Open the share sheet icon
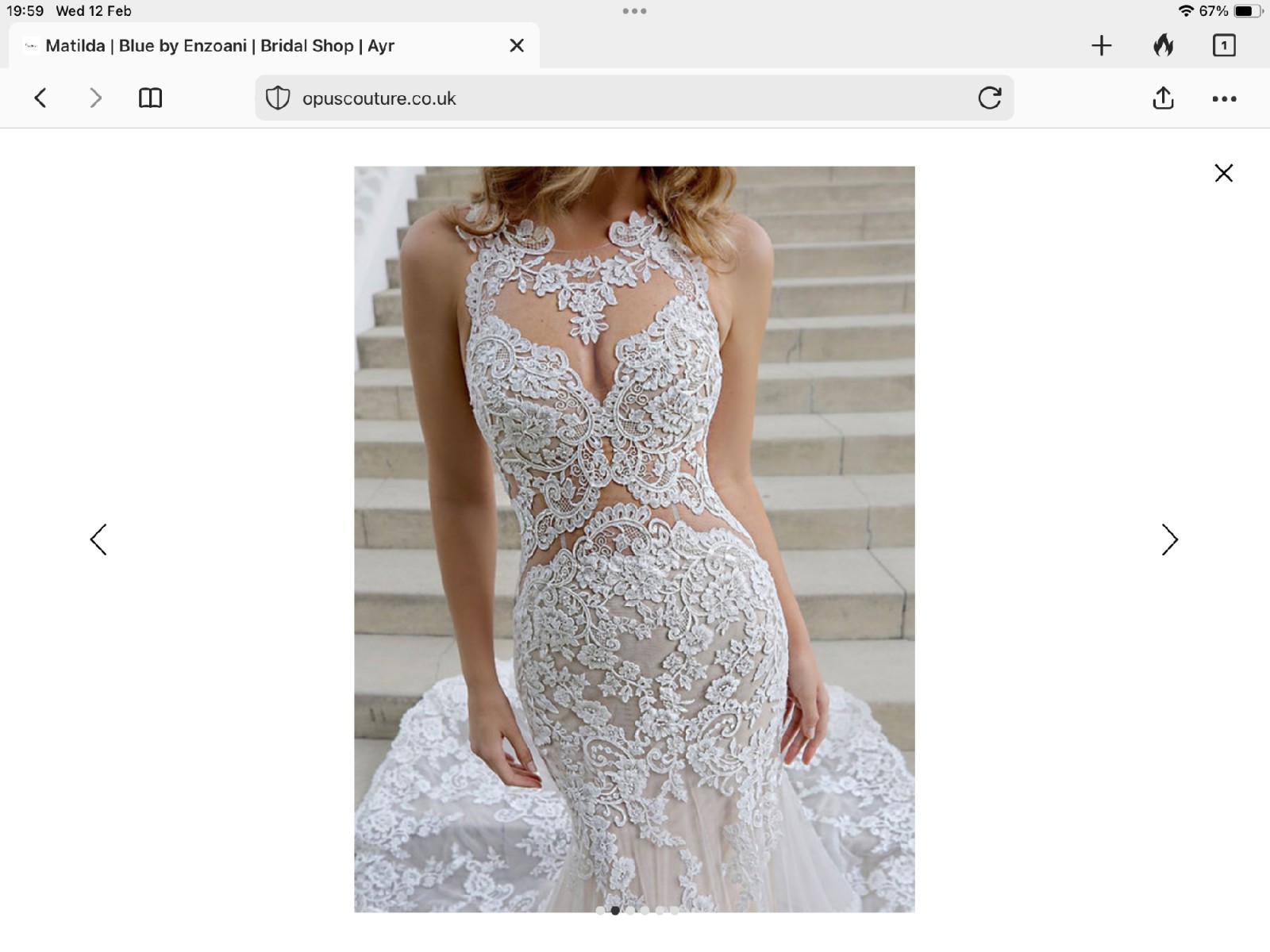1270x952 pixels. (1163, 98)
